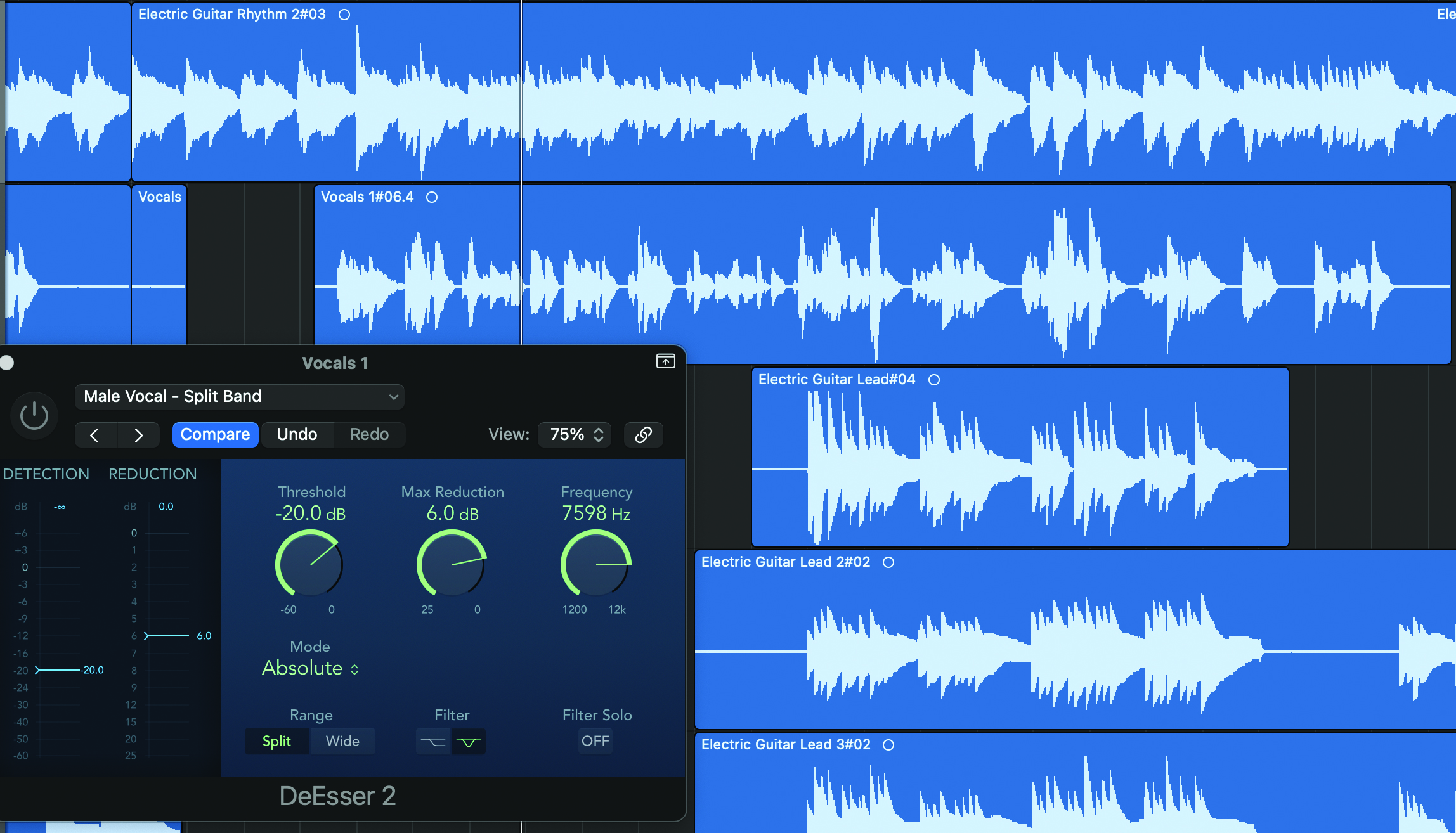Open the Absolute mode selector
This screenshot has height=833, width=1456.
310,668
